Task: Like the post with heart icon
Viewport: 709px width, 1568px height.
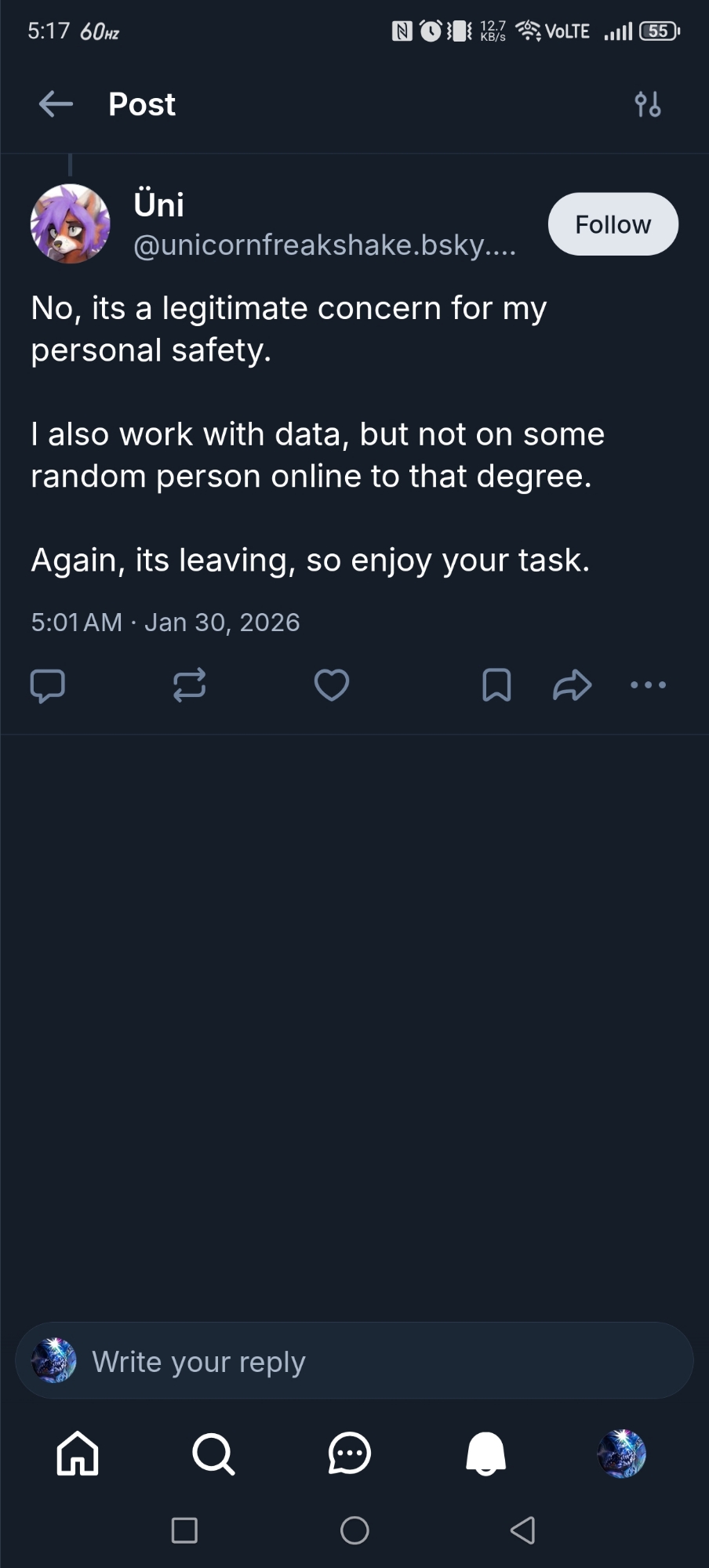Action: click(332, 685)
